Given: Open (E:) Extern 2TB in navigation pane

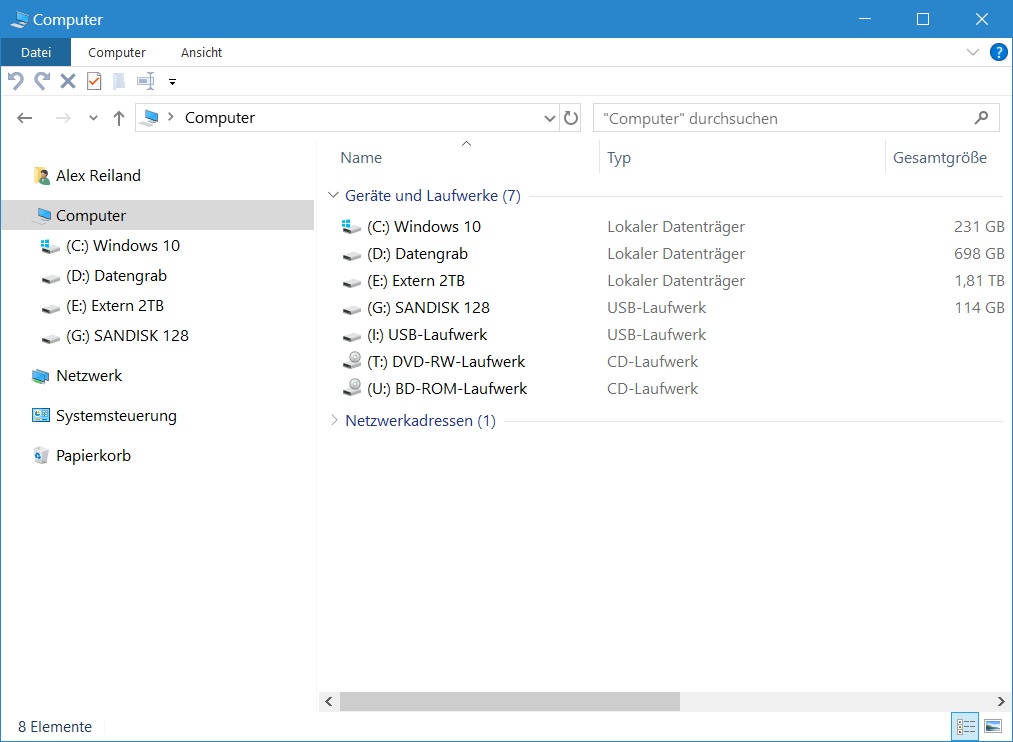Looking at the screenshot, I should pos(115,305).
